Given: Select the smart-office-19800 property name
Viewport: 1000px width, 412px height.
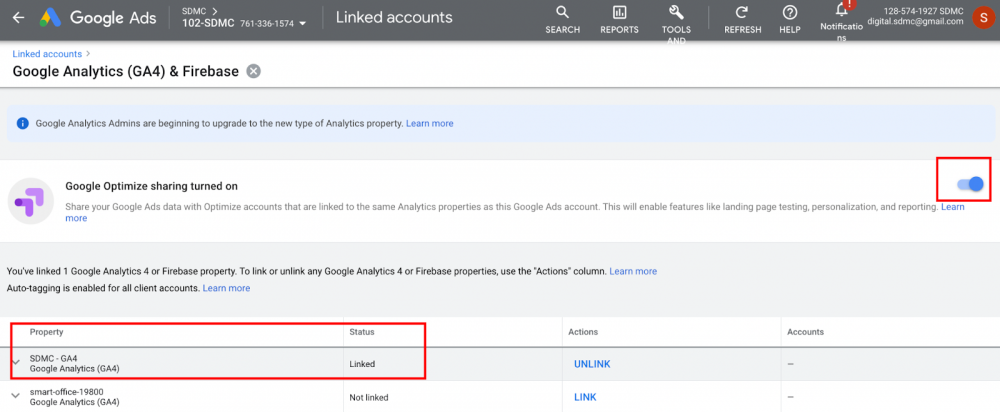Looking at the screenshot, I should (66, 392).
